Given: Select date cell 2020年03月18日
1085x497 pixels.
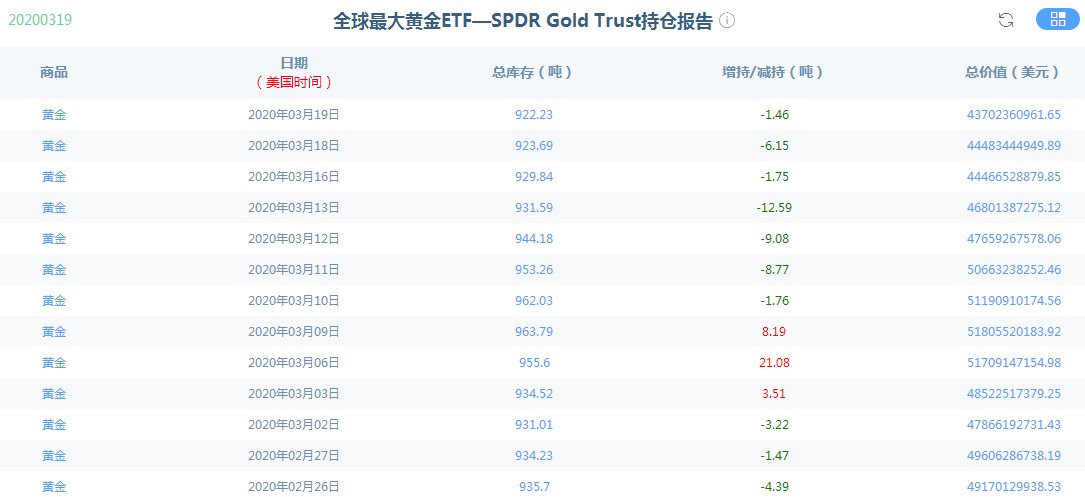Looking at the screenshot, I should point(294,146).
